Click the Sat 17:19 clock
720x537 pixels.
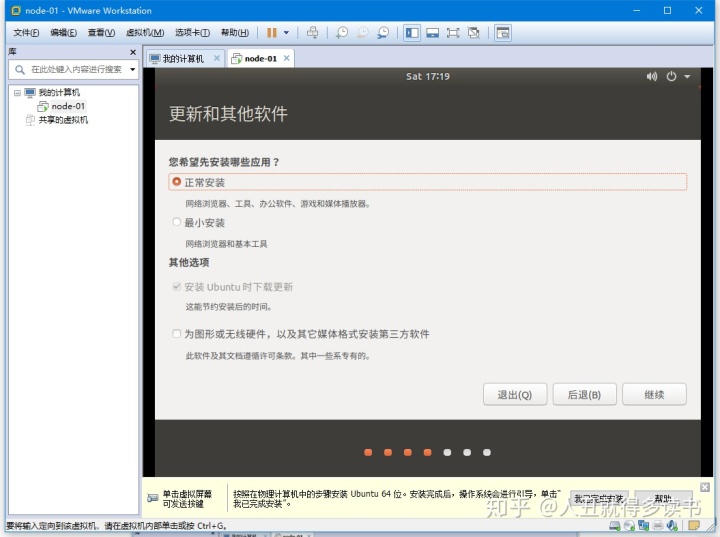[x=428, y=76]
